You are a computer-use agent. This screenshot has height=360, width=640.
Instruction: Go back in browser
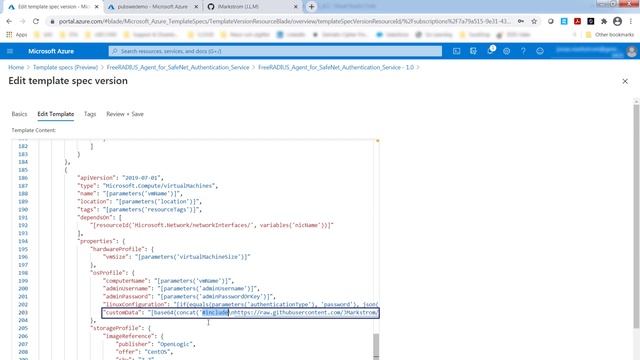(9, 21)
